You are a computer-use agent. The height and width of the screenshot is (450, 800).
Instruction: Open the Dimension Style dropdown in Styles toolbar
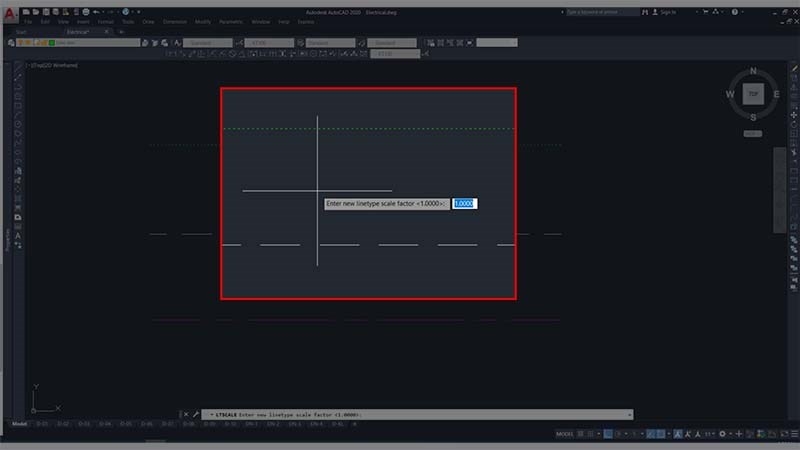click(x=269, y=43)
